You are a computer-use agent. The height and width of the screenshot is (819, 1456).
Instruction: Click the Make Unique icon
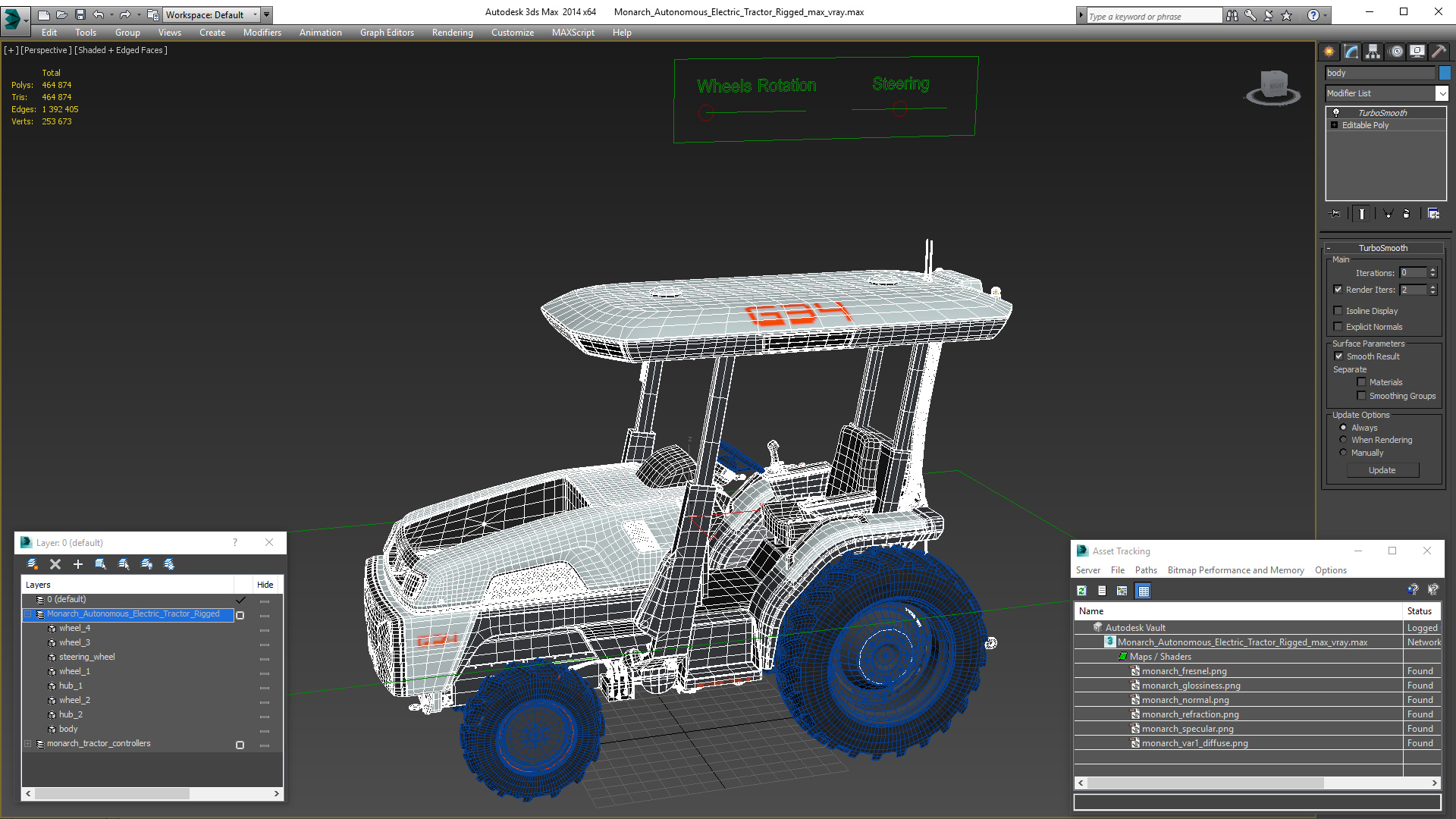click(1388, 214)
